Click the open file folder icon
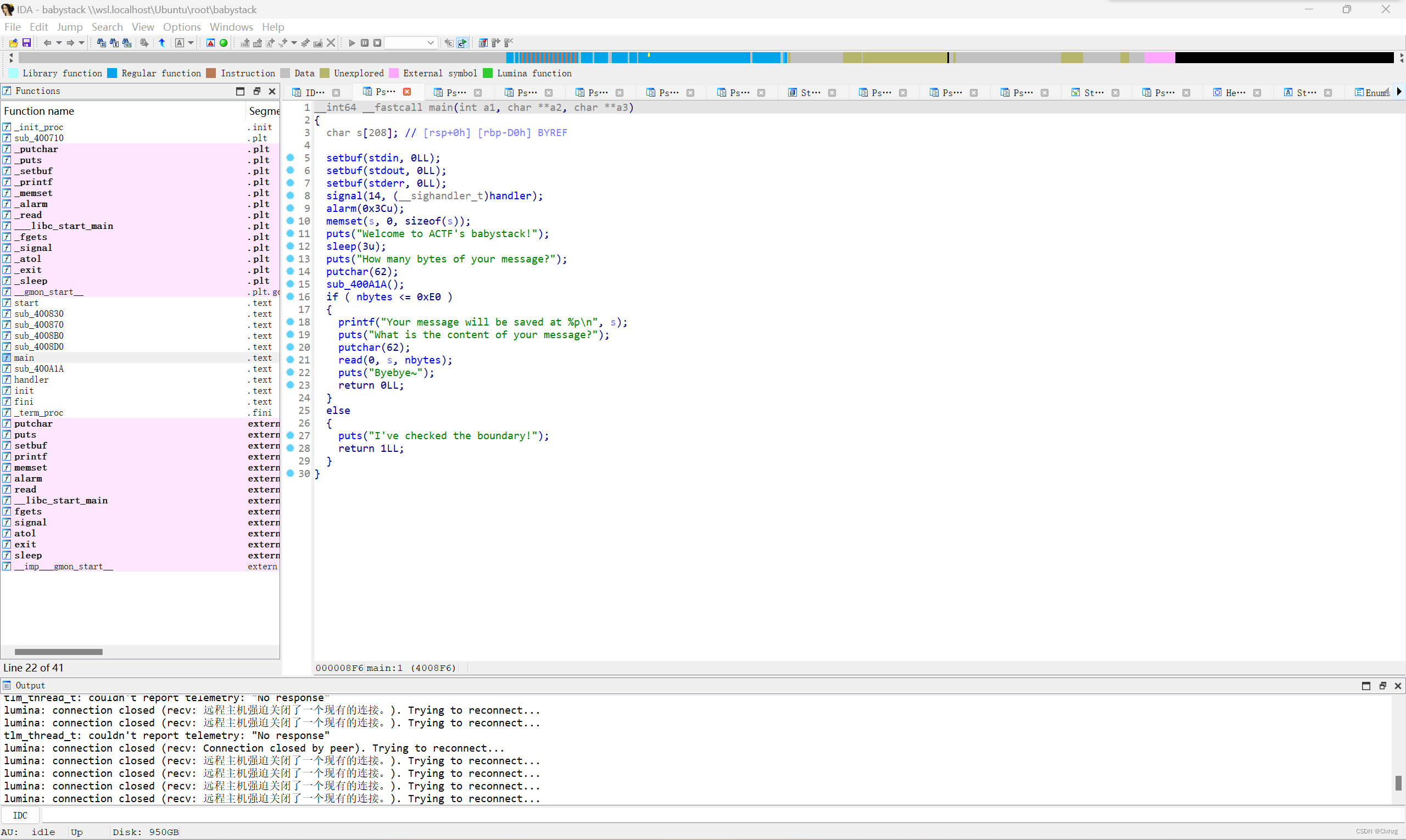The width and height of the screenshot is (1406, 840). pos(13,43)
